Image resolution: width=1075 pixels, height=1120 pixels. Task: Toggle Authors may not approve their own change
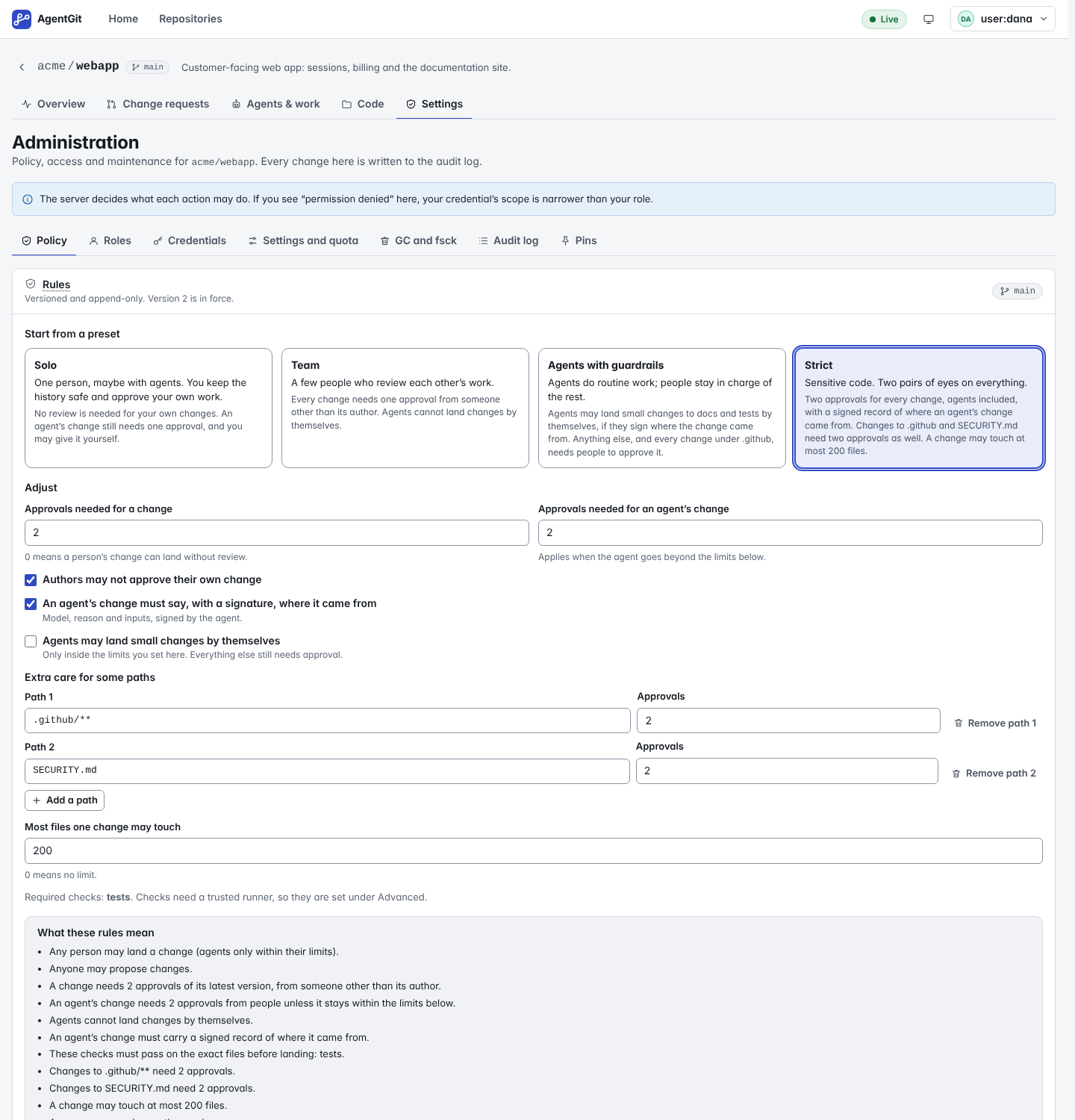pyautogui.click(x=31, y=580)
